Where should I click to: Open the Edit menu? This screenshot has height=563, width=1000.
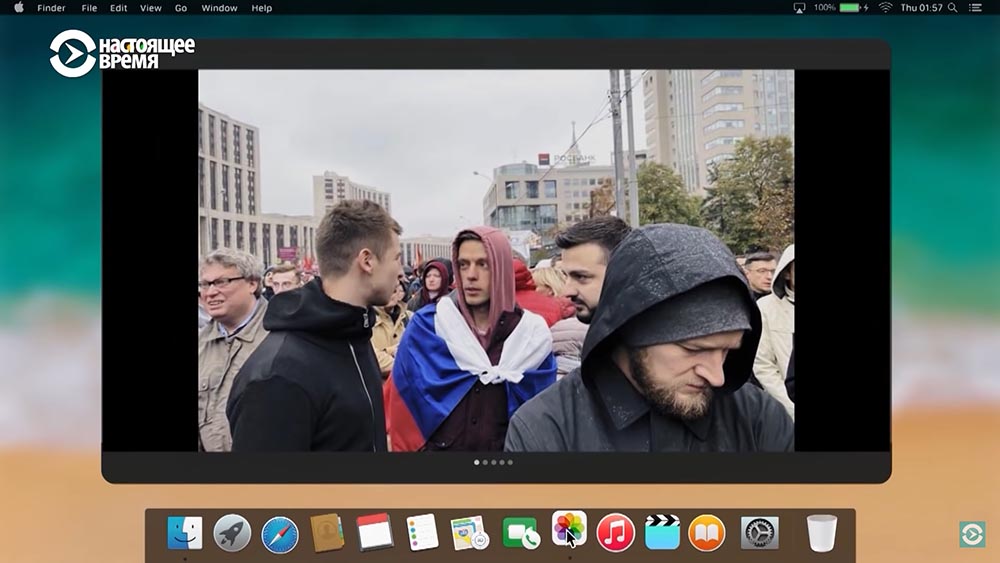pyautogui.click(x=119, y=8)
